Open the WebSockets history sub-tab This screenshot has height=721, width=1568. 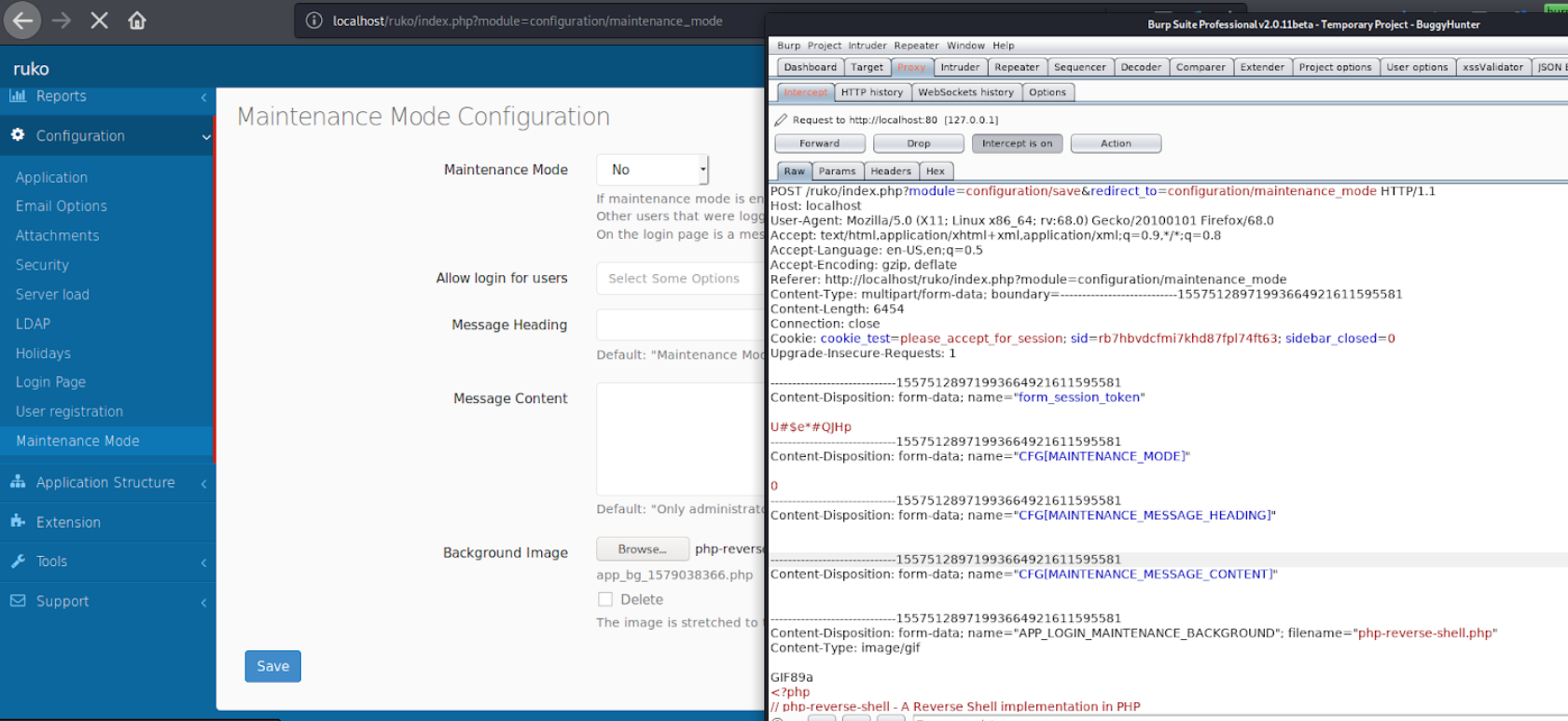point(965,92)
